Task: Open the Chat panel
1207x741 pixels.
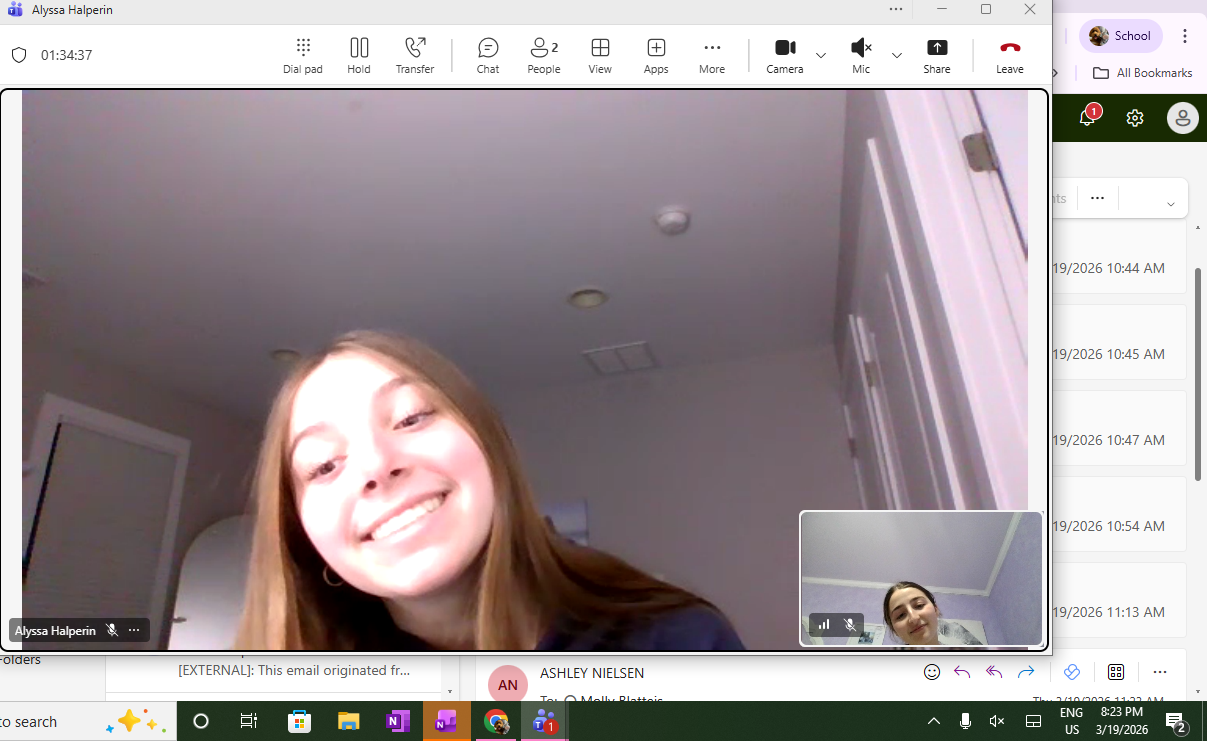Action: pos(488,55)
